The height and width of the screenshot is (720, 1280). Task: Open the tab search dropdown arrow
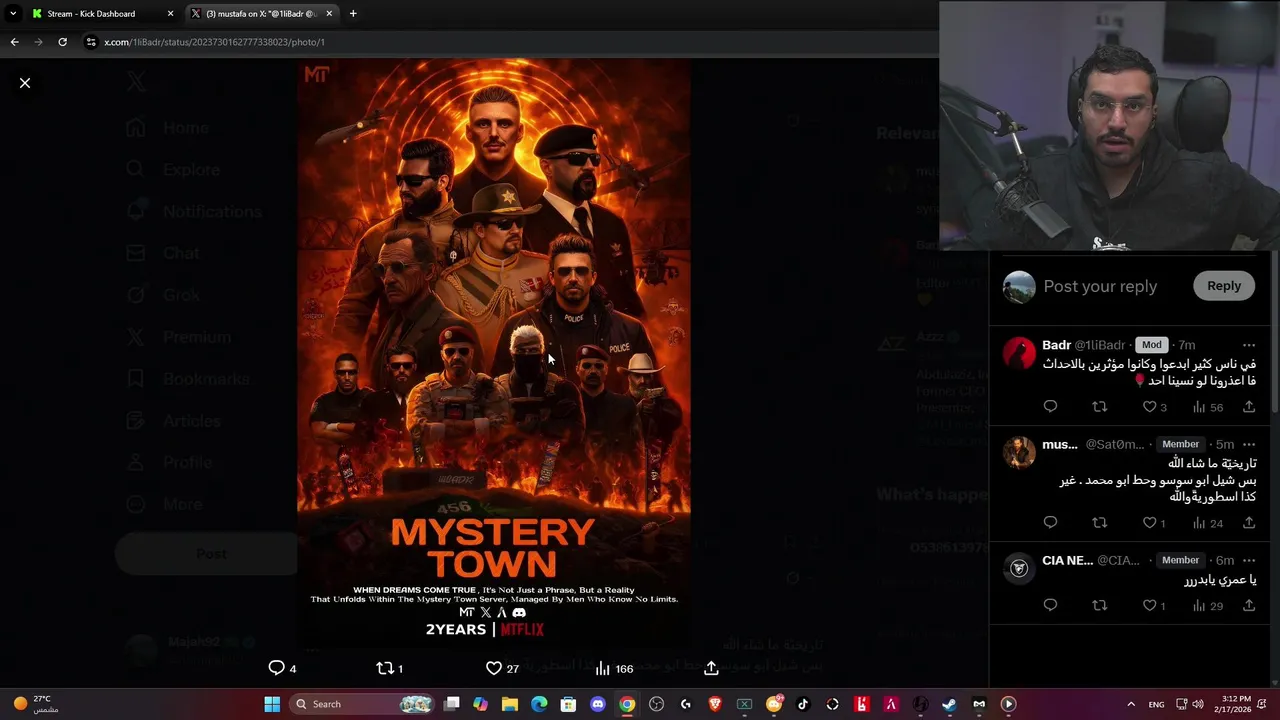point(13,14)
